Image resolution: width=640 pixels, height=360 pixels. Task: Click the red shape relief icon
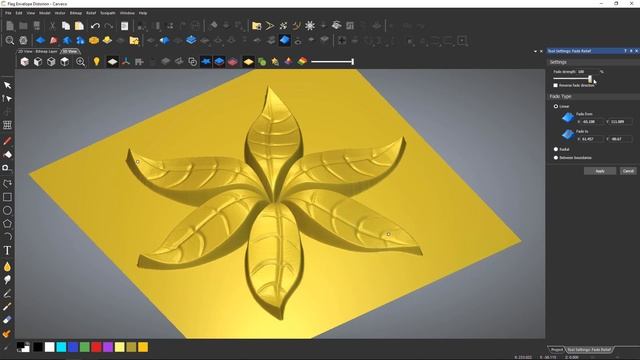[53, 40]
